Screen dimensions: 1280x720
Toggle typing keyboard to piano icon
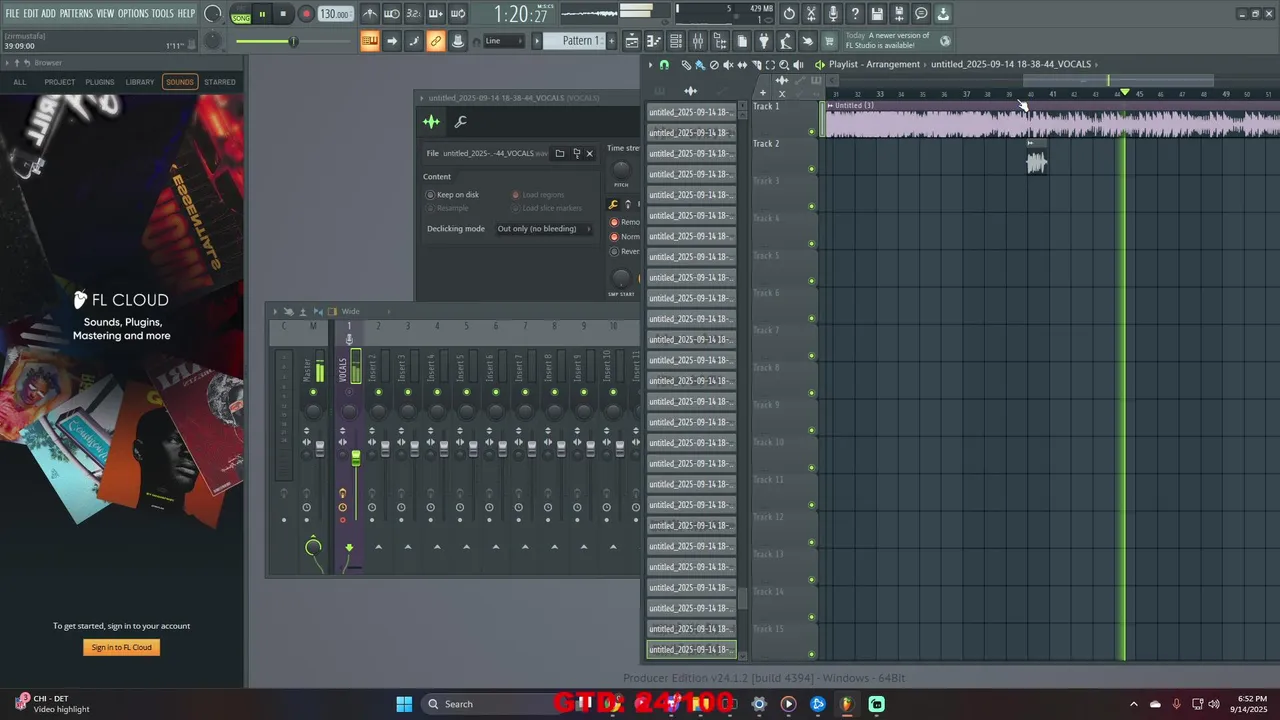click(370, 41)
